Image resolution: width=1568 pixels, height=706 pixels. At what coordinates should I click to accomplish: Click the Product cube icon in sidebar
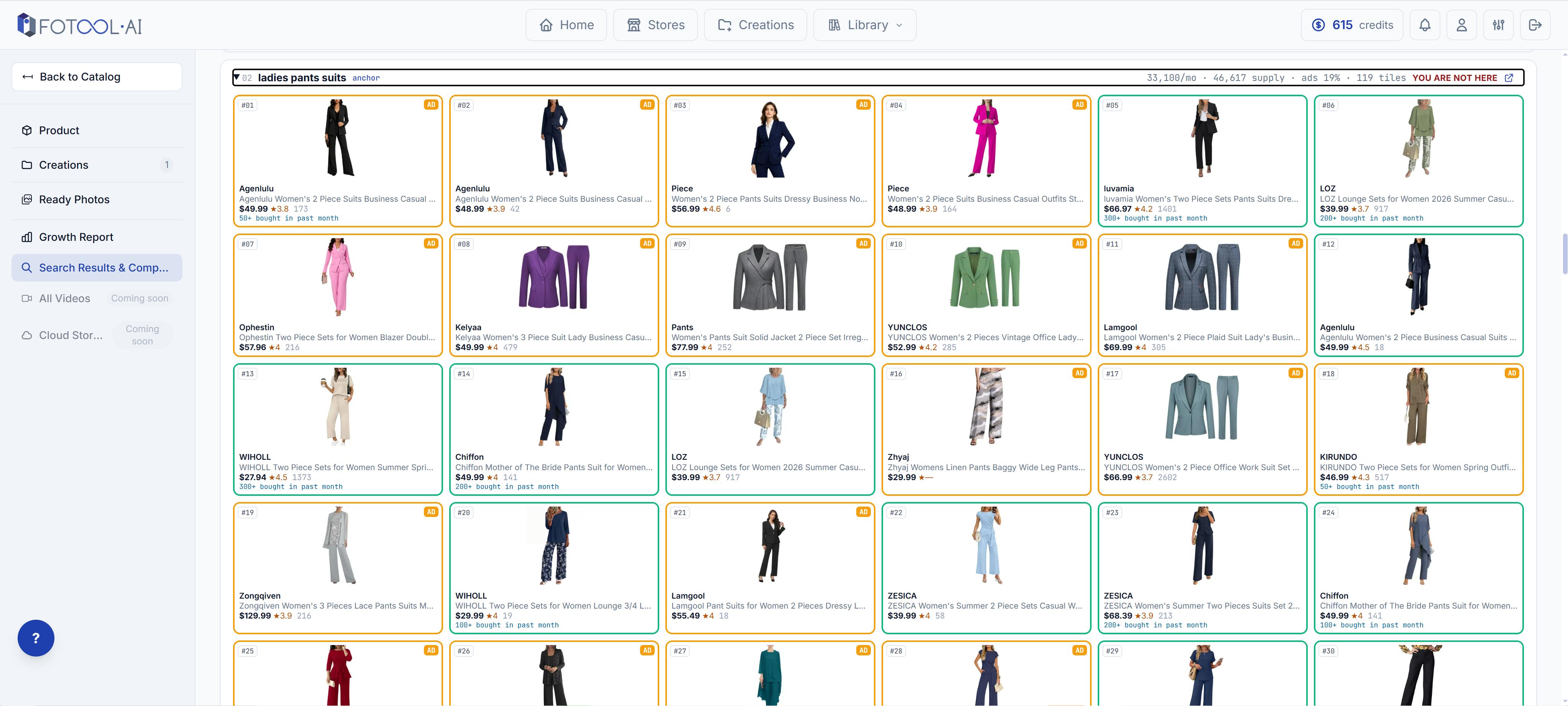point(27,130)
